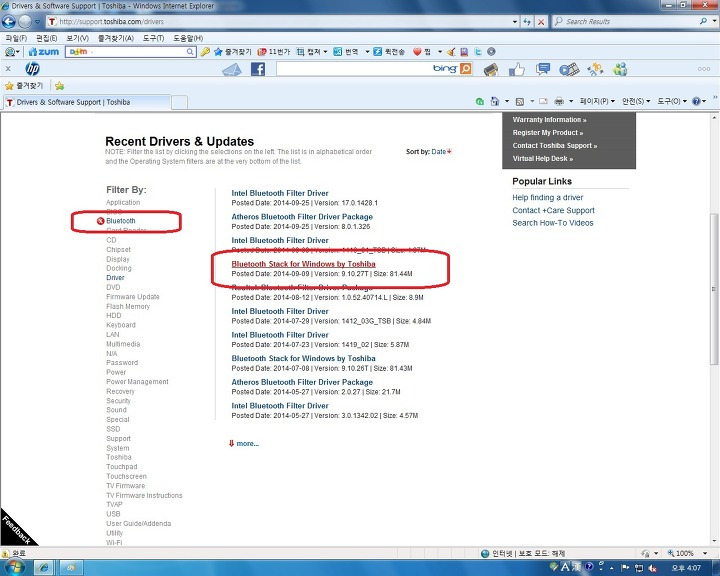Click the zum toolbar search input box
Screen dimensions: 720x576
pyautogui.click(x=131, y=52)
